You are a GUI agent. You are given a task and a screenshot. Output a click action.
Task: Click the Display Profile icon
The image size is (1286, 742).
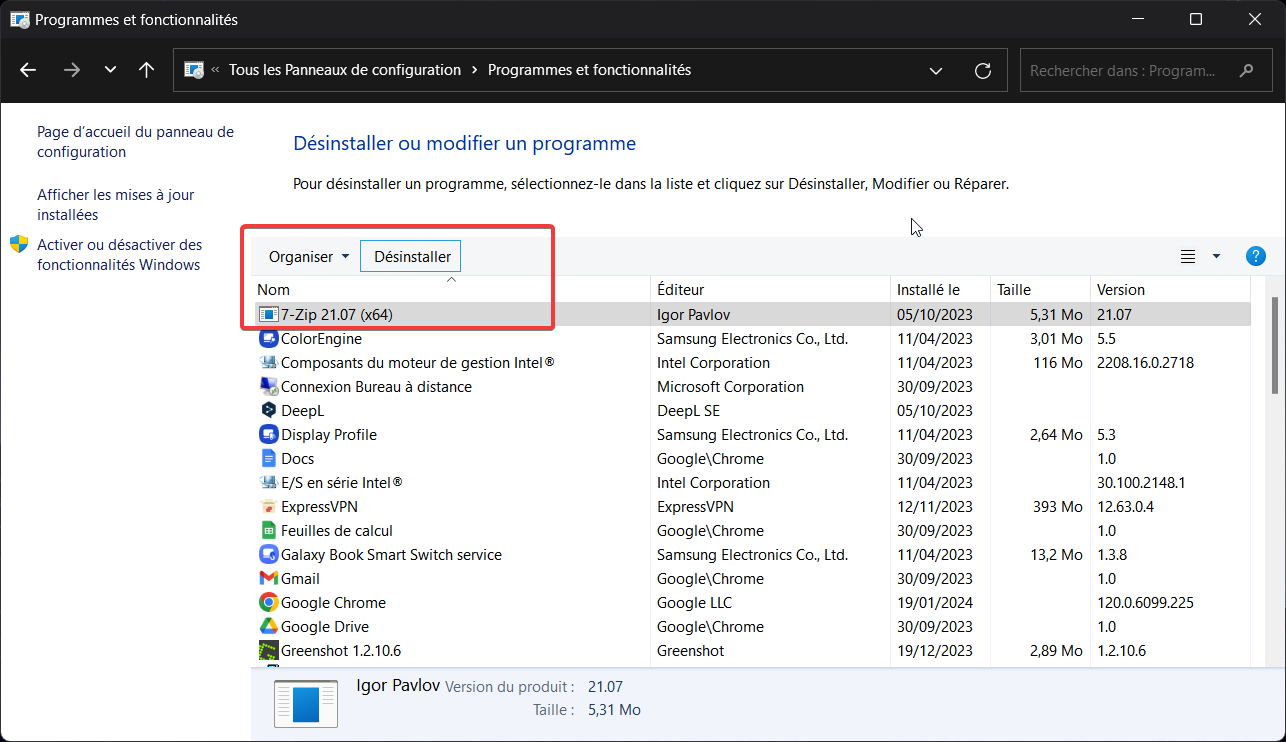pyautogui.click(x=268, y=435)
